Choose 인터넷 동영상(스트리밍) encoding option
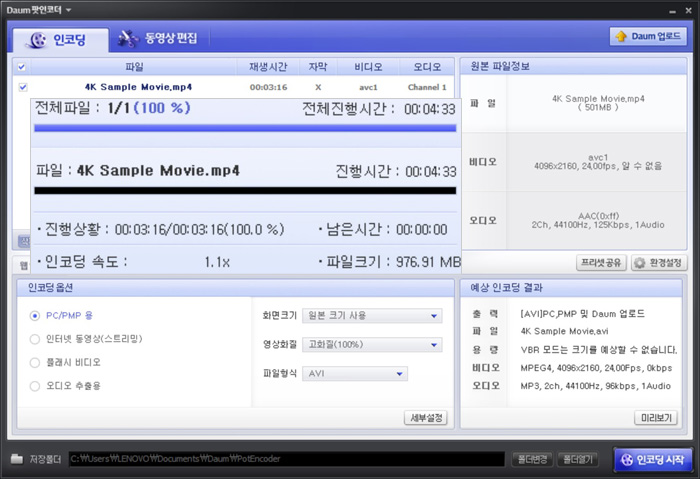The height and width of the screenshot is (479, 700). 35,339
